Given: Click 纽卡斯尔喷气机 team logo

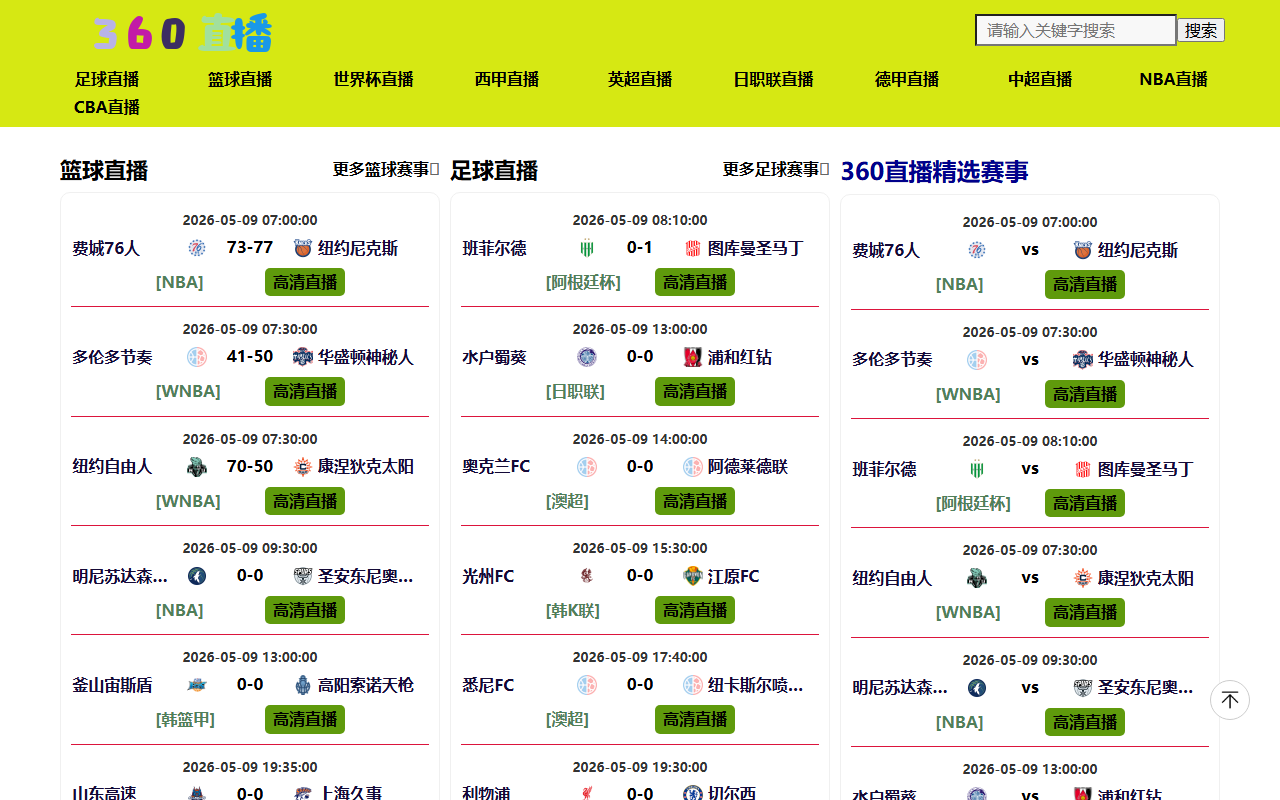Looking at the screenshot, I should coord(693,685).
